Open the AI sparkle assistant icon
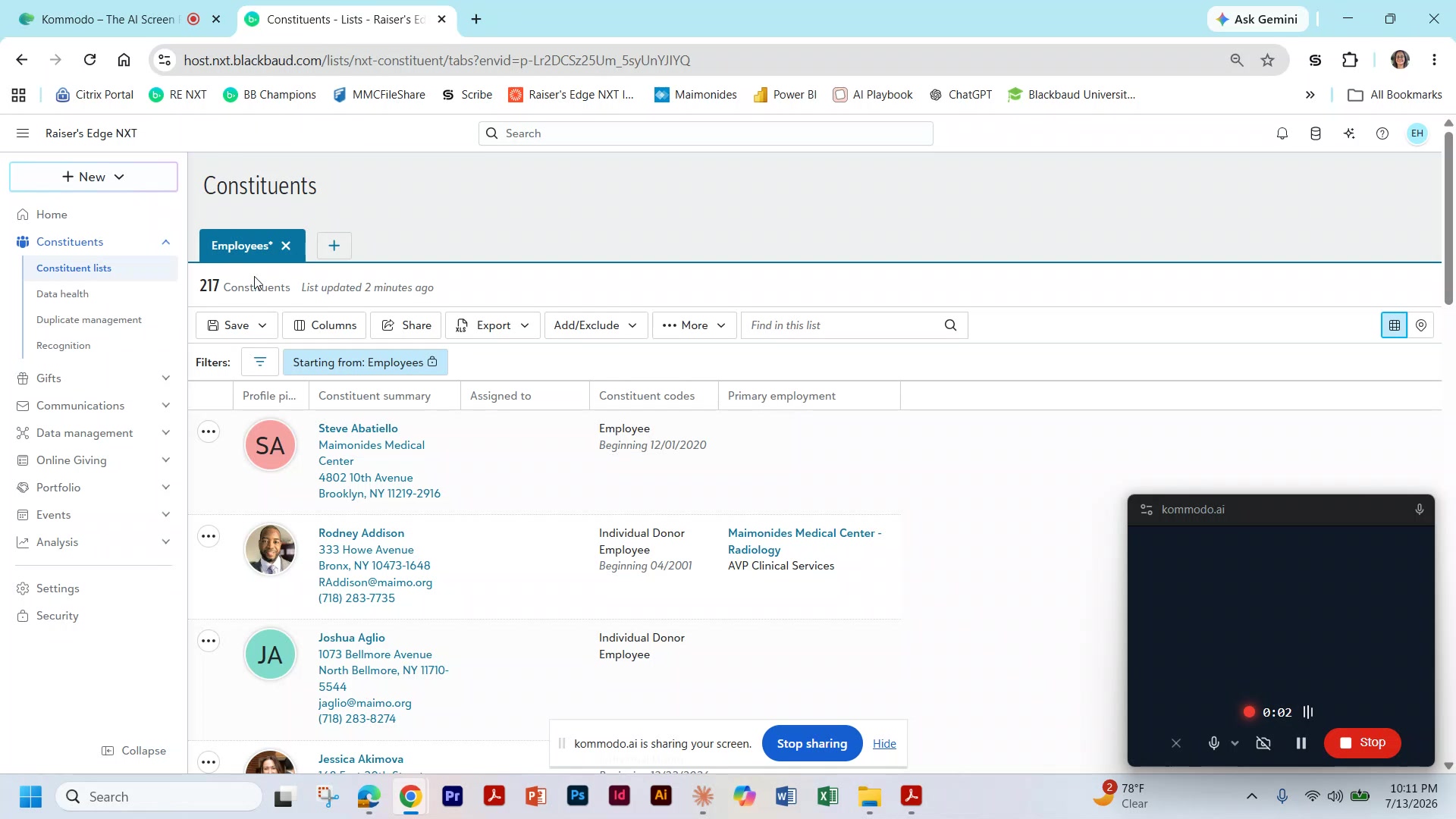 pyautogui.click(x=1349, y=133)
